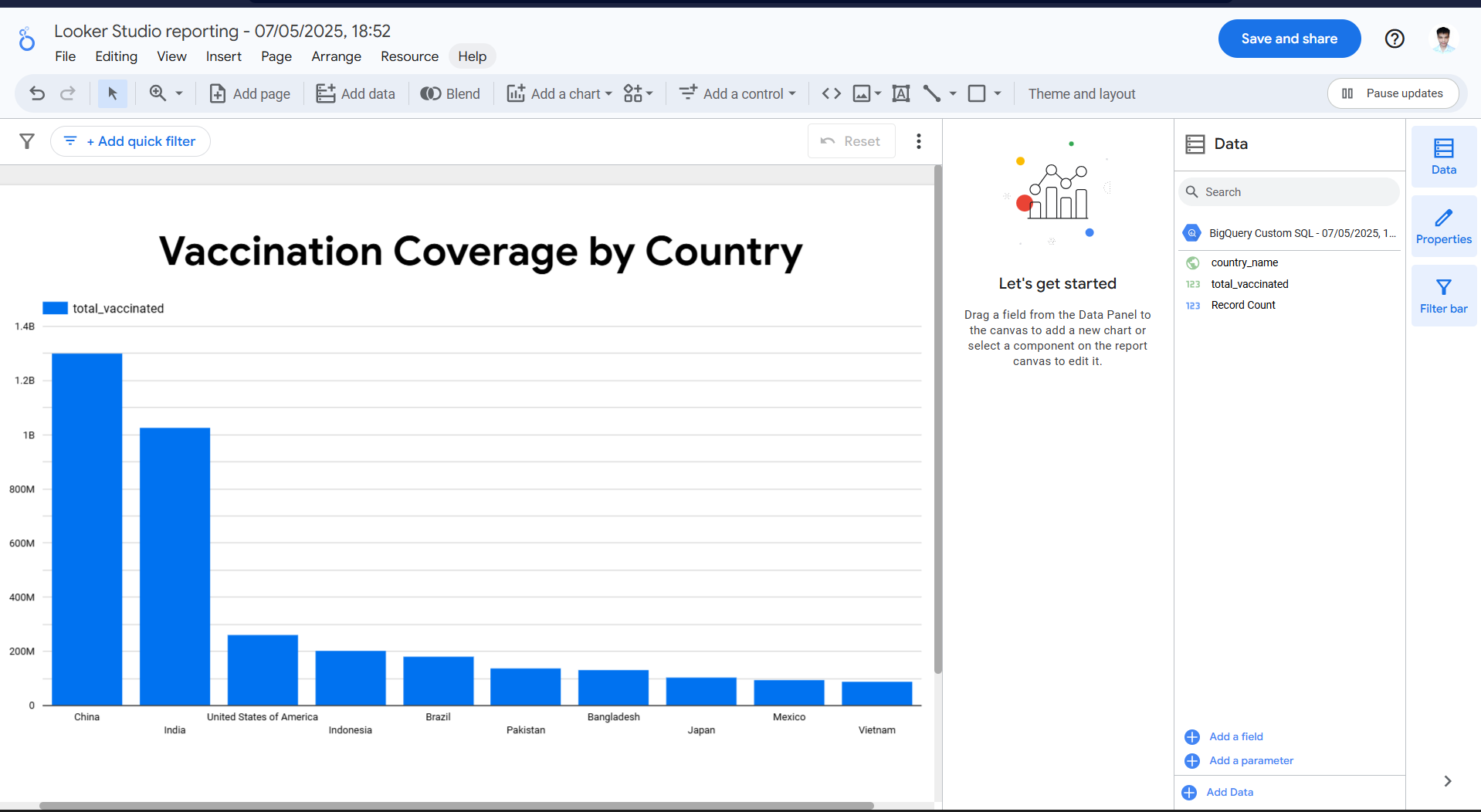Insert a text box tool
Screen dimensions: 1481x812
900,93
